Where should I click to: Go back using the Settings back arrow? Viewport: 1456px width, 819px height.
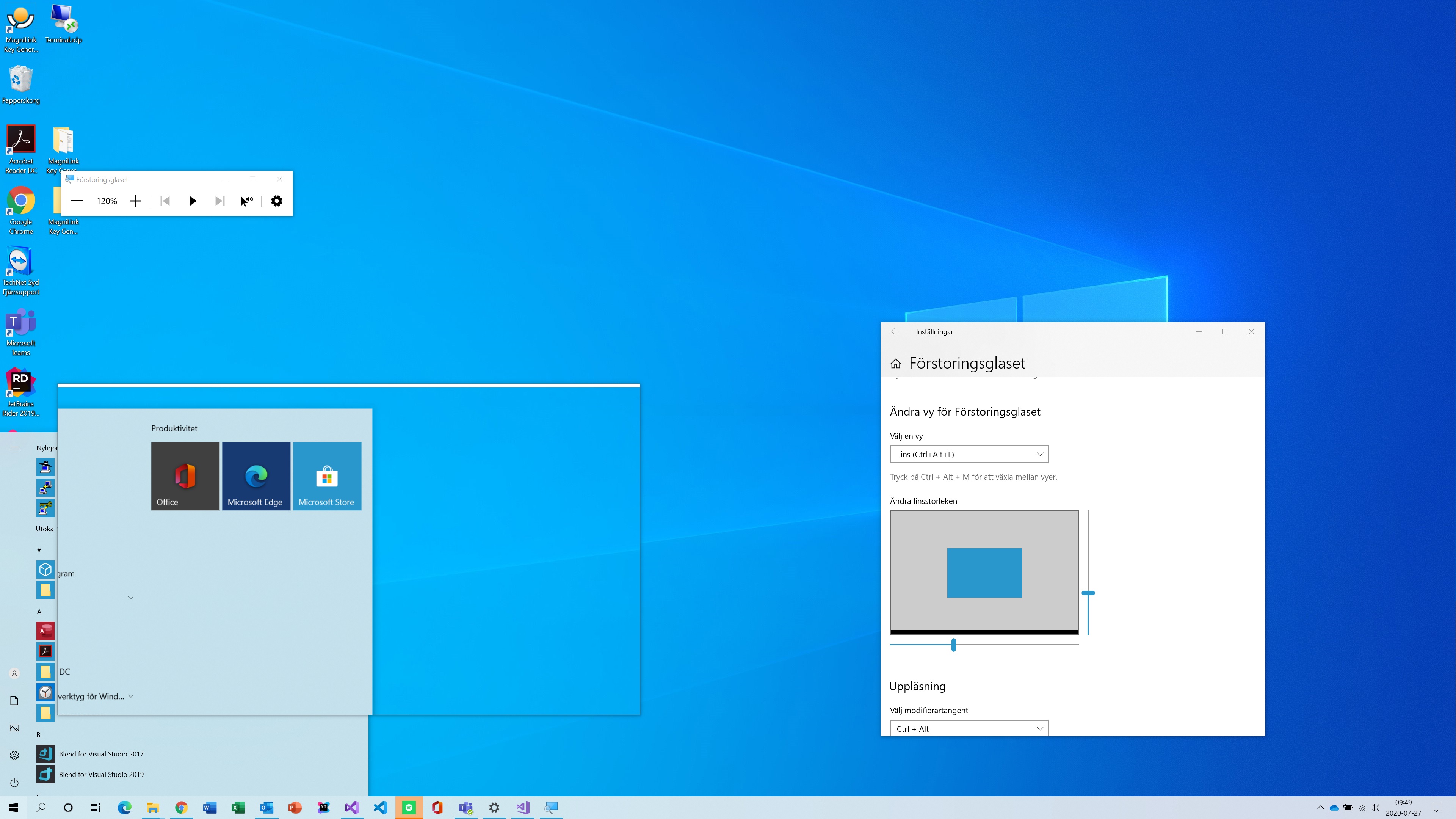pyautogui.click(x=895, y=331)
